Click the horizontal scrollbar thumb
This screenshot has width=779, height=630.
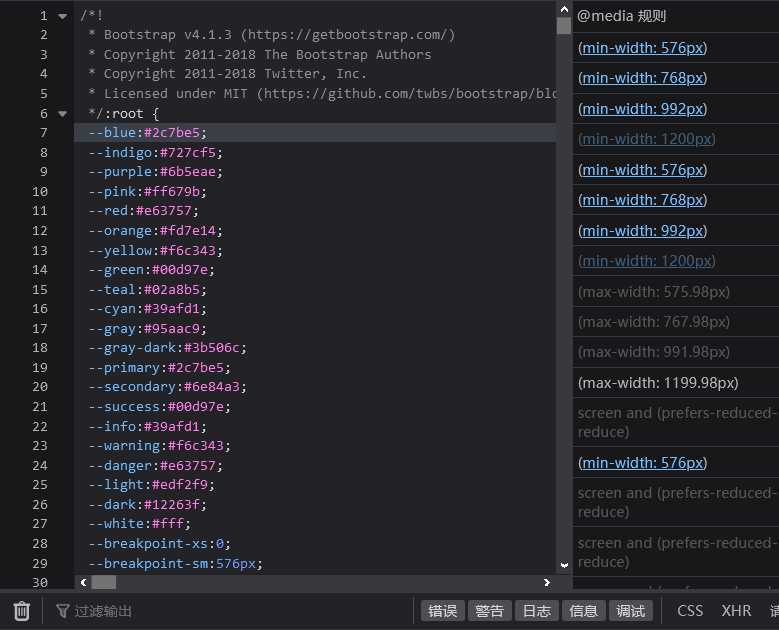104,582
